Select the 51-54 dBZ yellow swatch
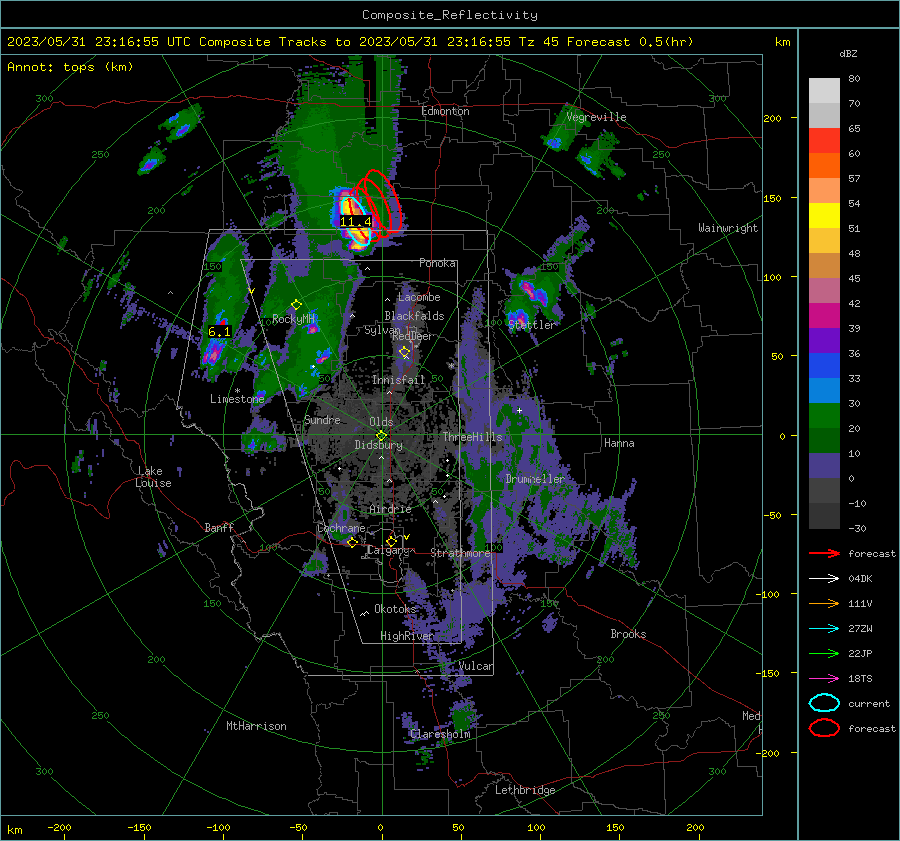This screenshot has height=841, width=900. coord(824,216)
